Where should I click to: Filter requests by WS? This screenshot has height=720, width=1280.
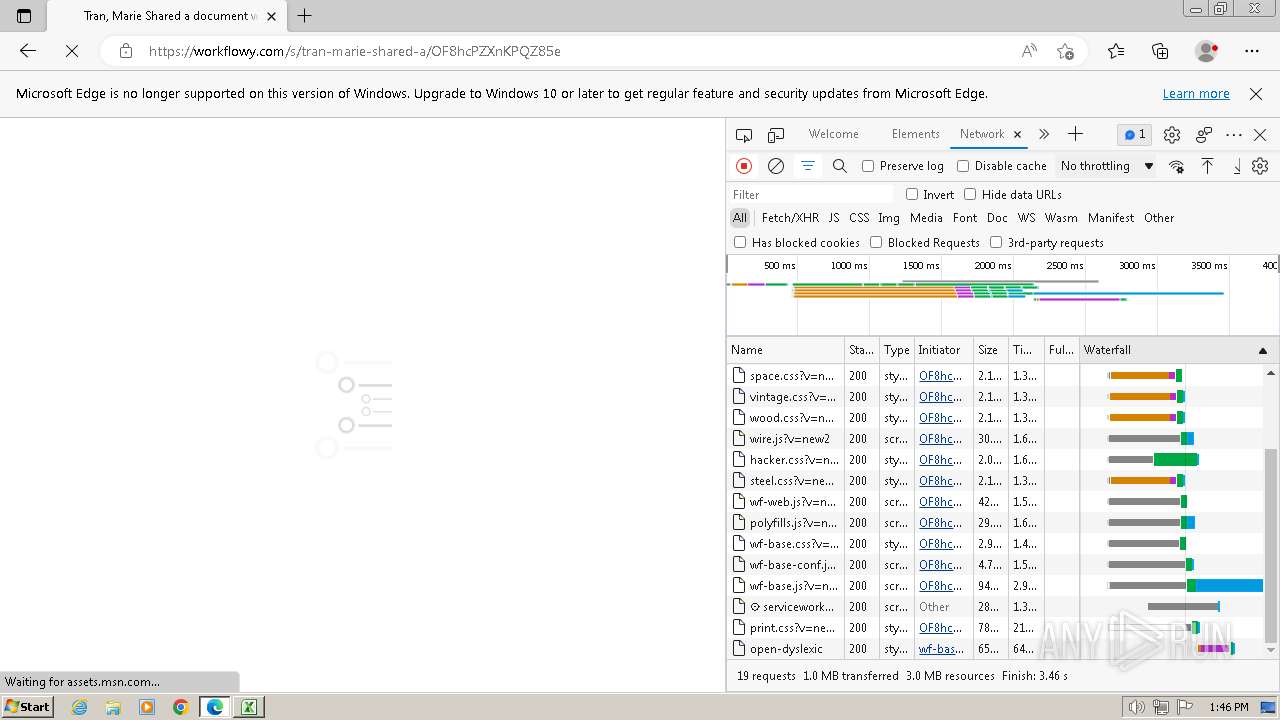pyautogui.click(x=1026, y=218)
